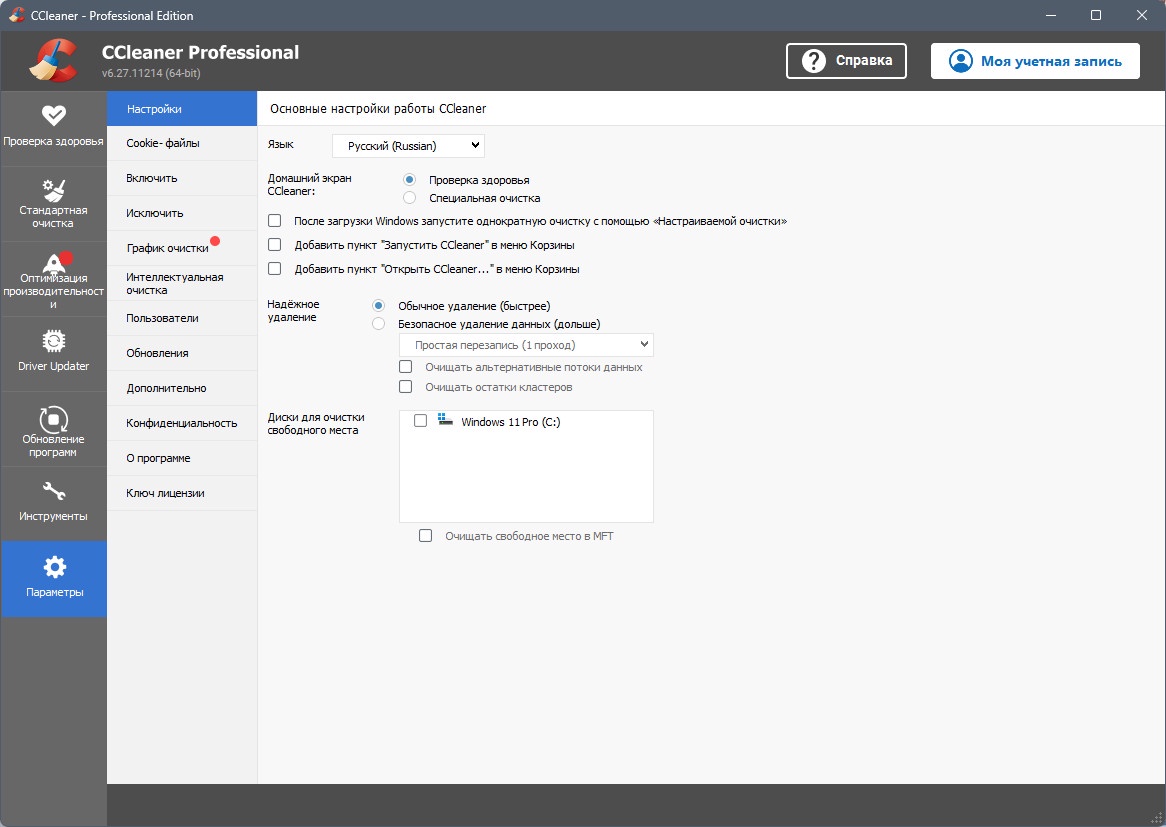The image size is (1166, 827).
Task: Open the "График очистки" schedule tab
Action: pos(168,248)
